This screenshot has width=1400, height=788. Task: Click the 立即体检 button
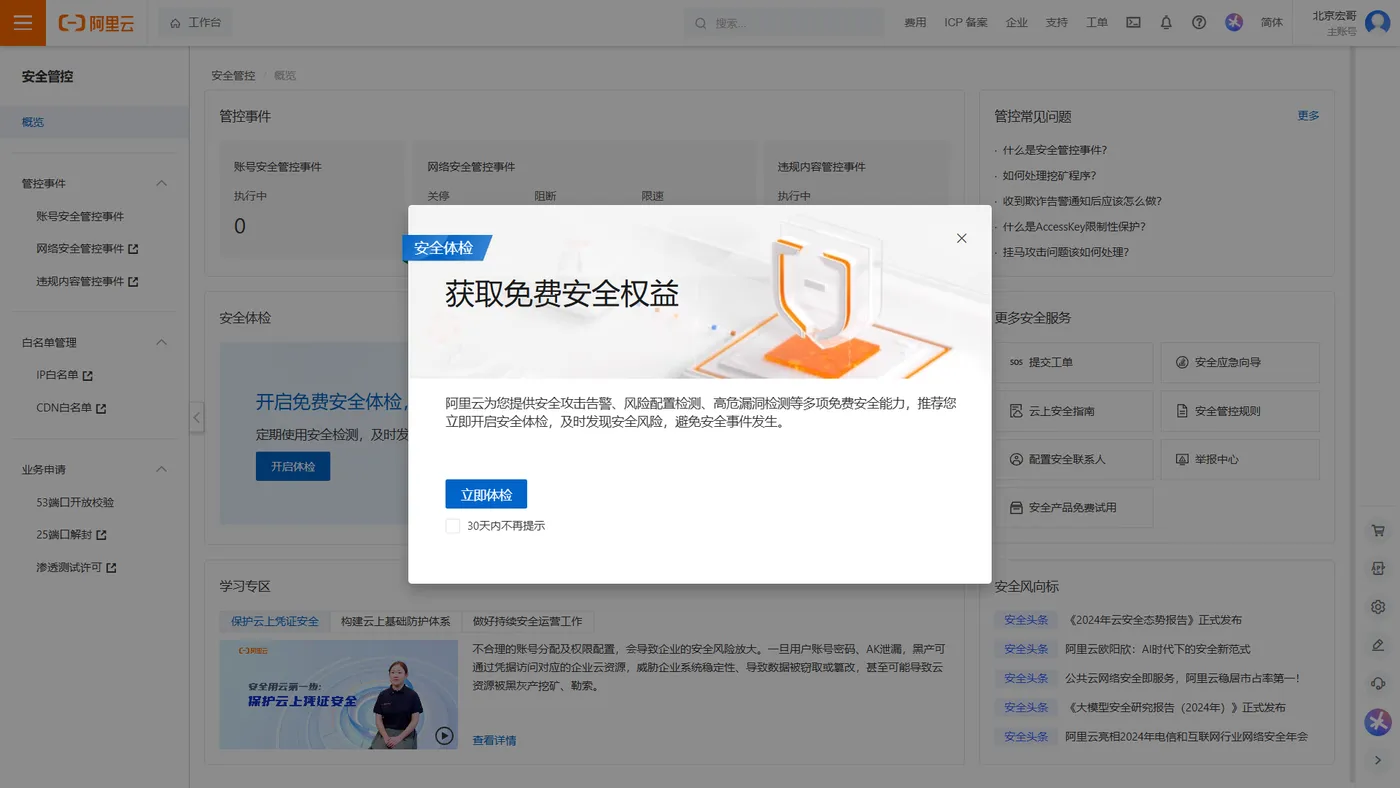486,494
